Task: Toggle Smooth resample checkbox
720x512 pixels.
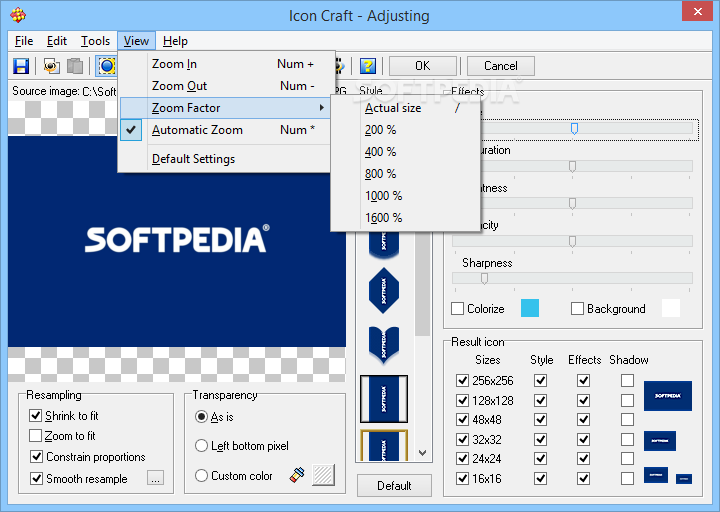Action: [x=36, y=478]
